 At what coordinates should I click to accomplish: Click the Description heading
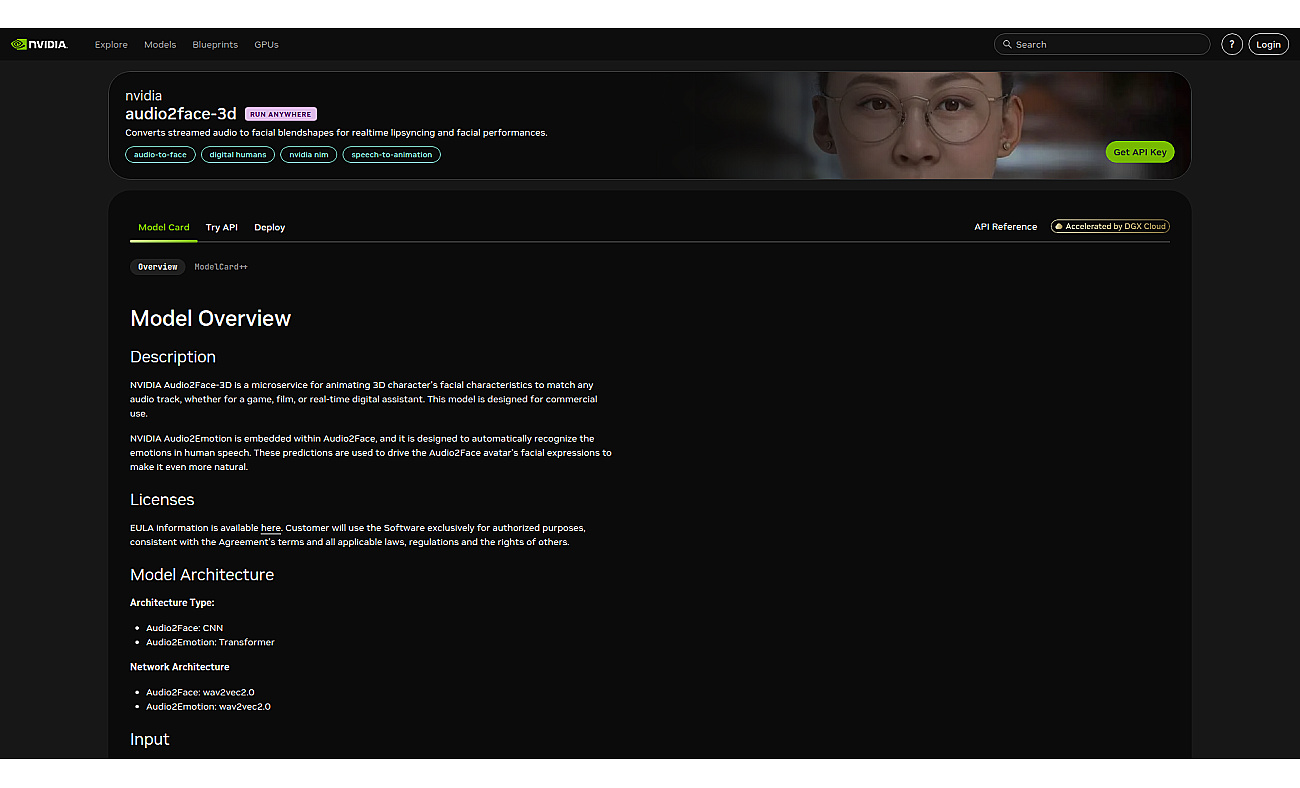coord(173,357)
